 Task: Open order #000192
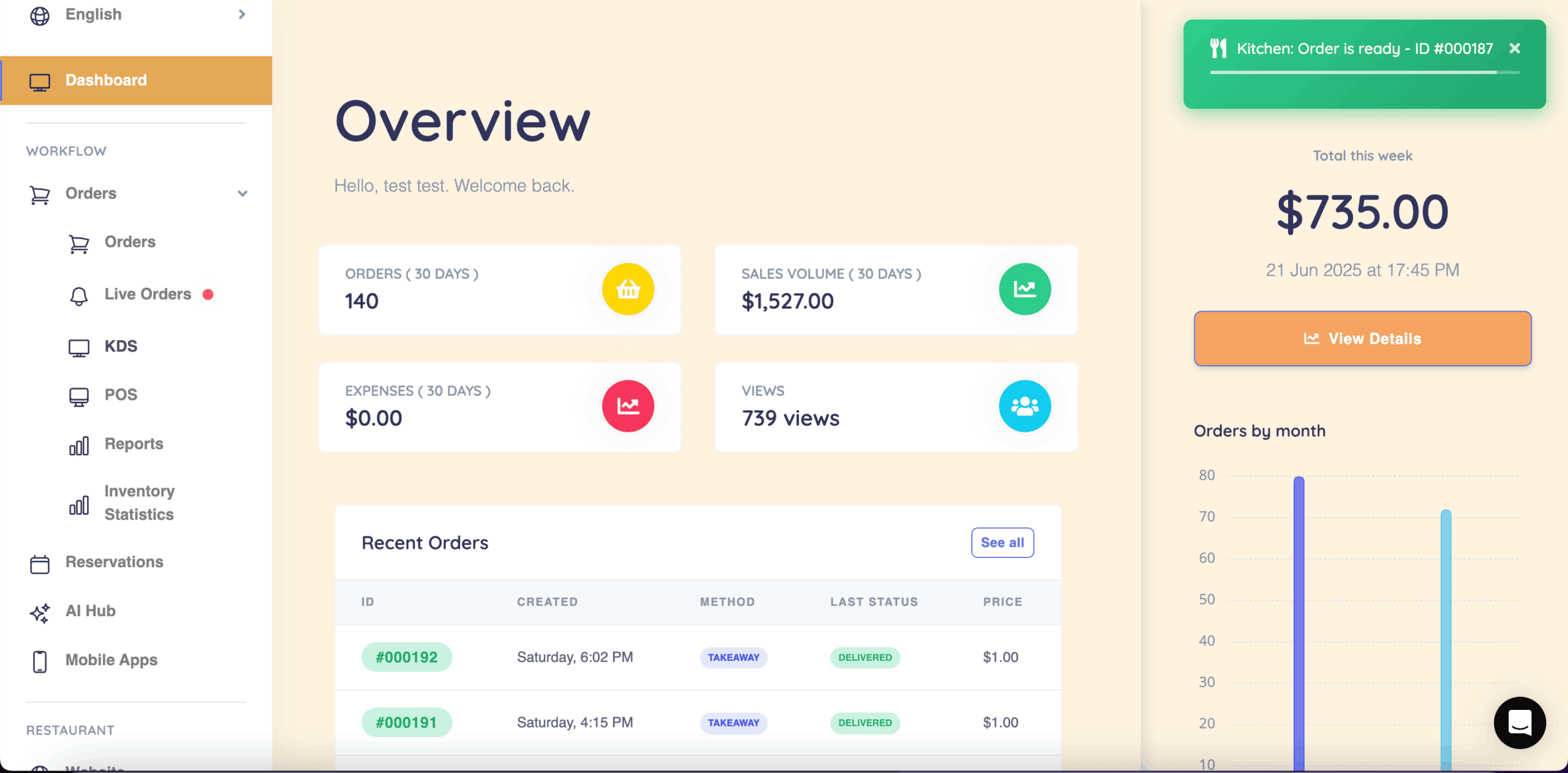[x=407, y=657]
